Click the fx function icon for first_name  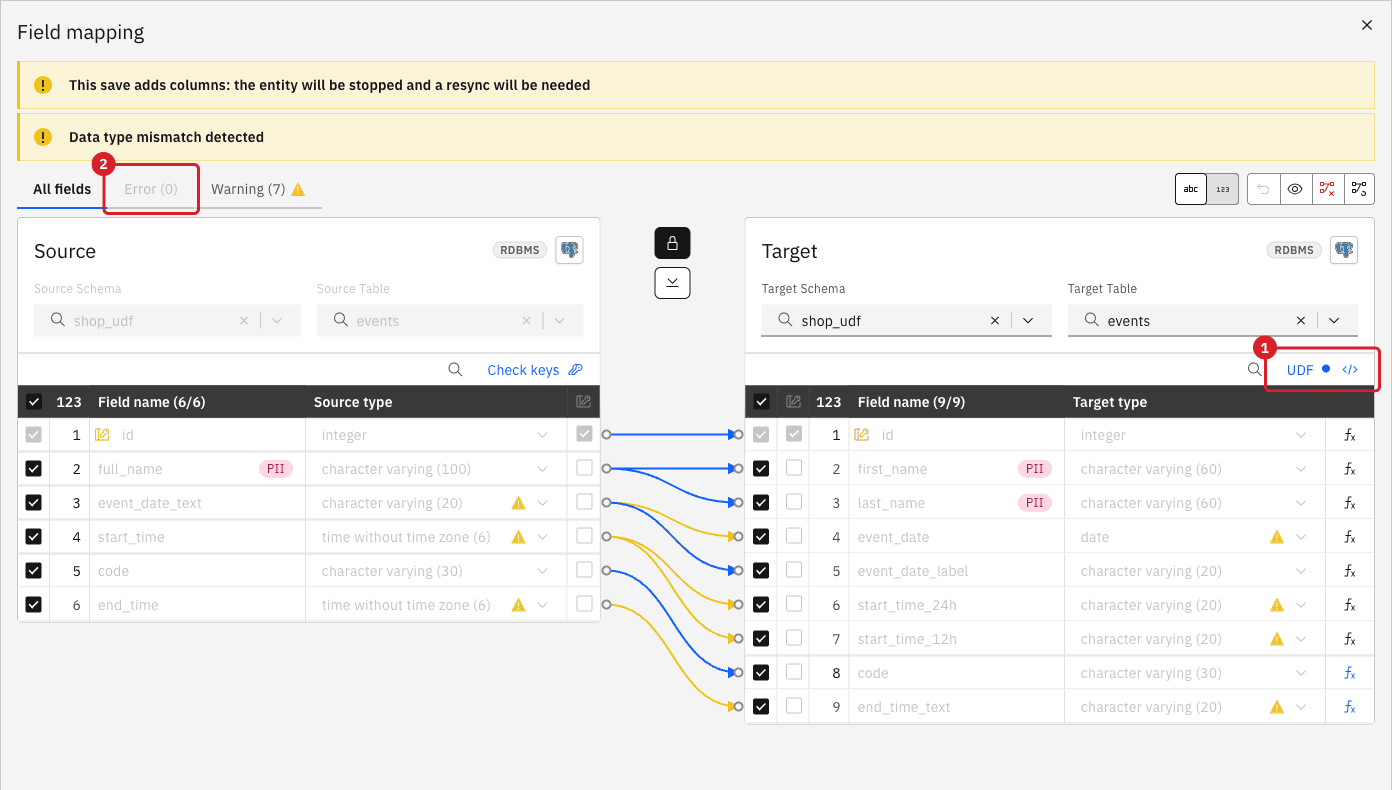1349,469
